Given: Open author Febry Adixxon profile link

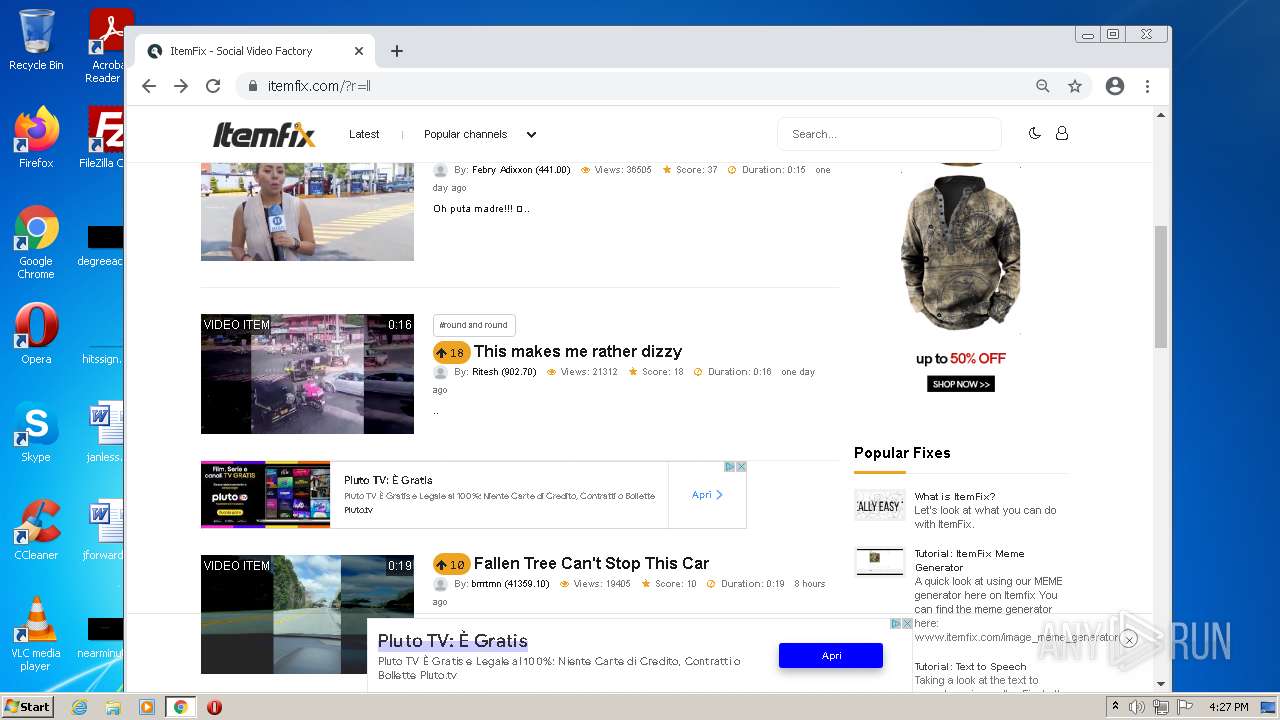Looking at the screenshot, I should 521,170.
